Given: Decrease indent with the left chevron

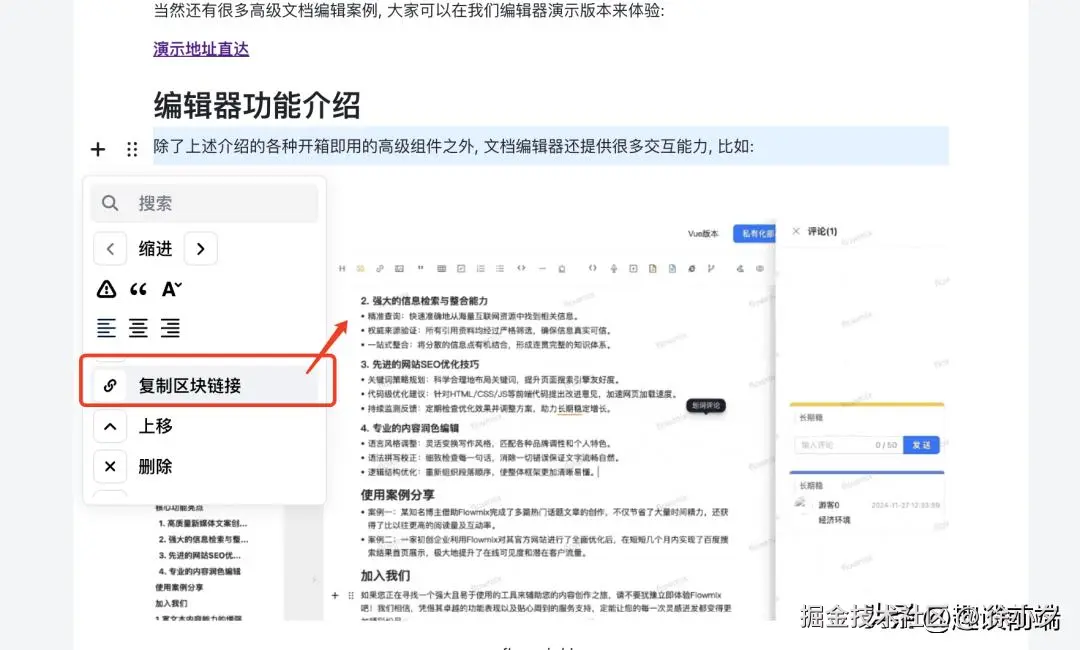Looking at the screenshot, I should [110, 249].
